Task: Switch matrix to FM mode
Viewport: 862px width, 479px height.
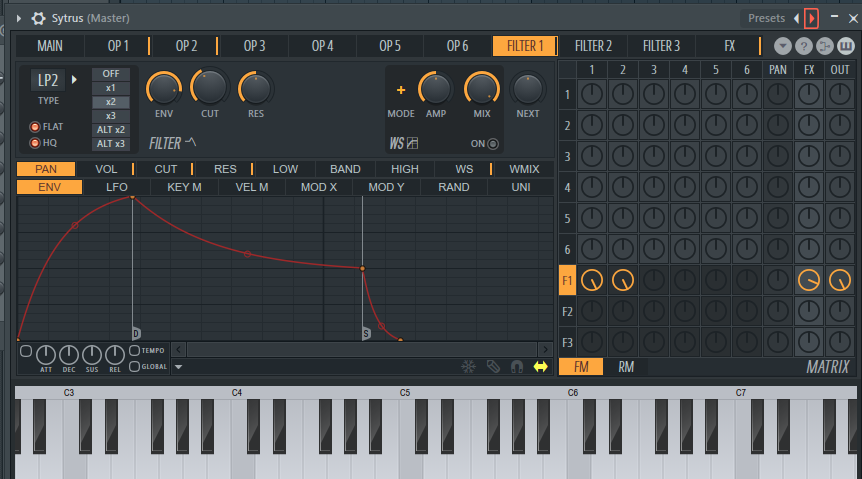Action: pos(581,367)
